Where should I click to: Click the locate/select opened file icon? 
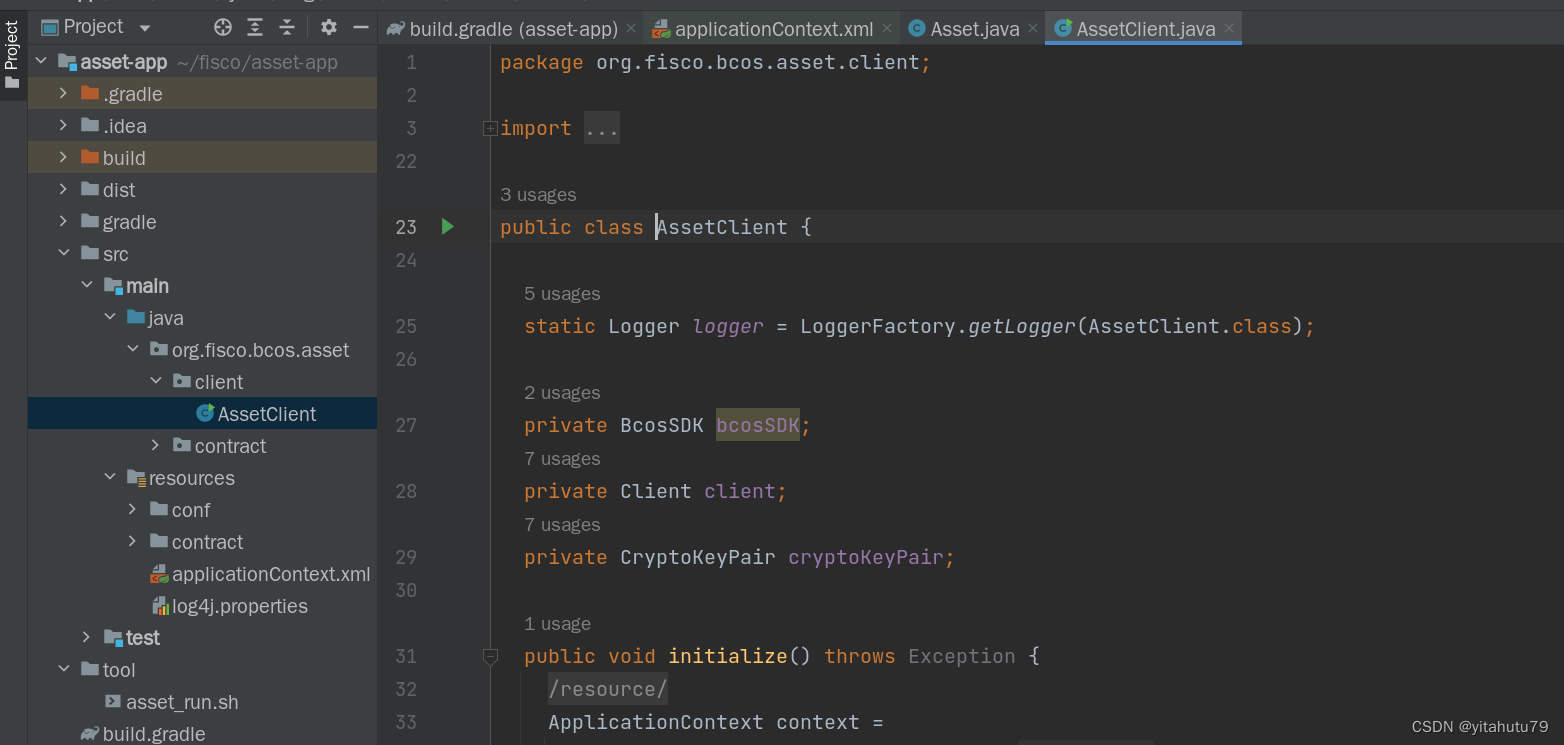[x=223, y=27]
